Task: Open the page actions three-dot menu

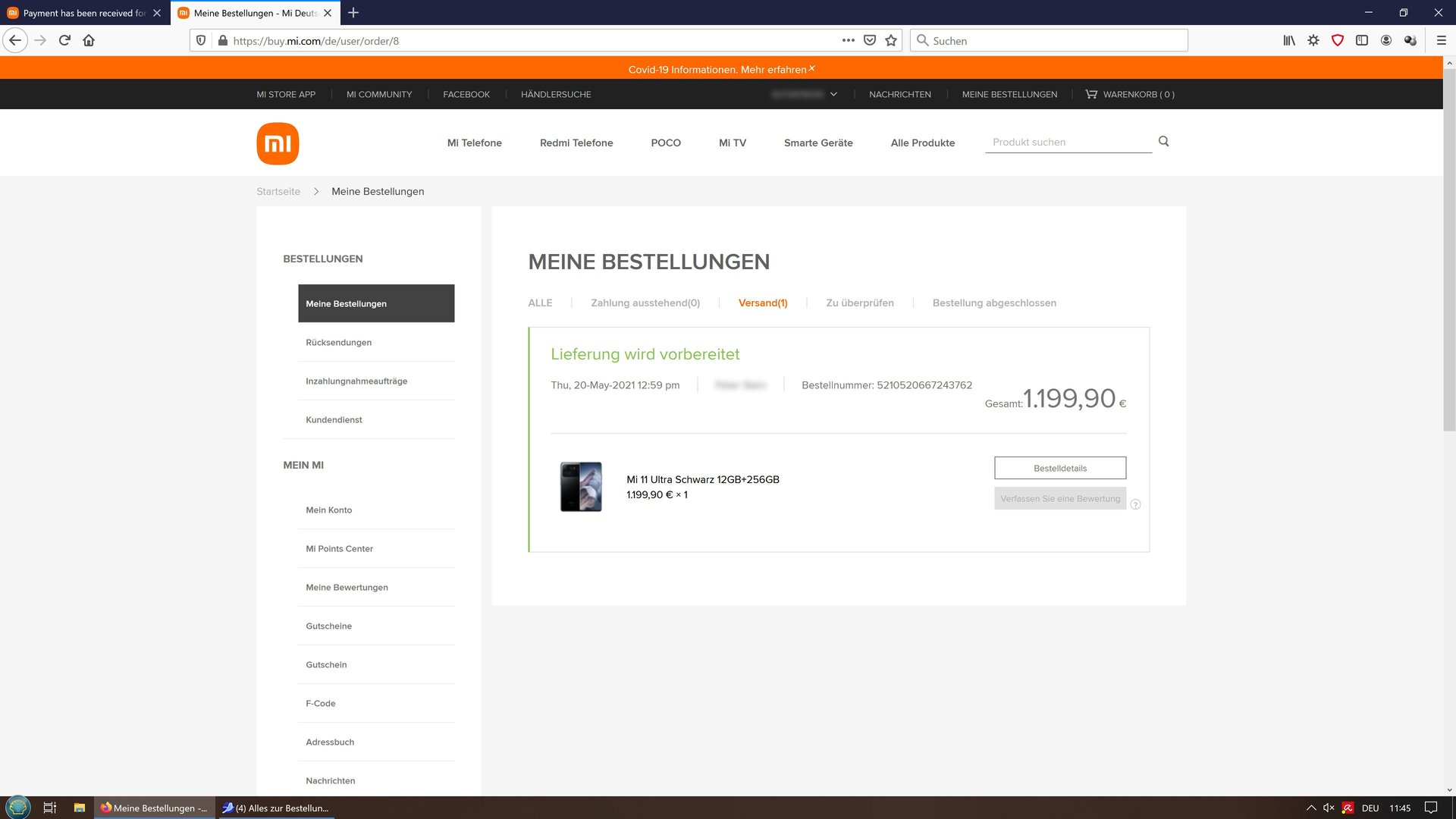Action: [x=848, y=40]
